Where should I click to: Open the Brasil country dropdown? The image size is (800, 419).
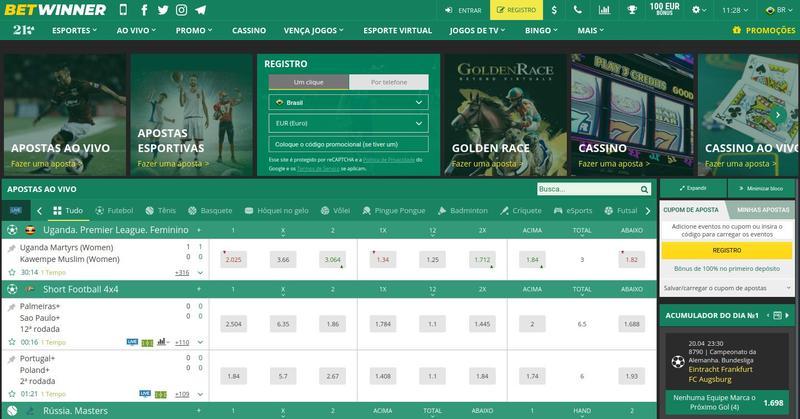[x=348, y=103]
